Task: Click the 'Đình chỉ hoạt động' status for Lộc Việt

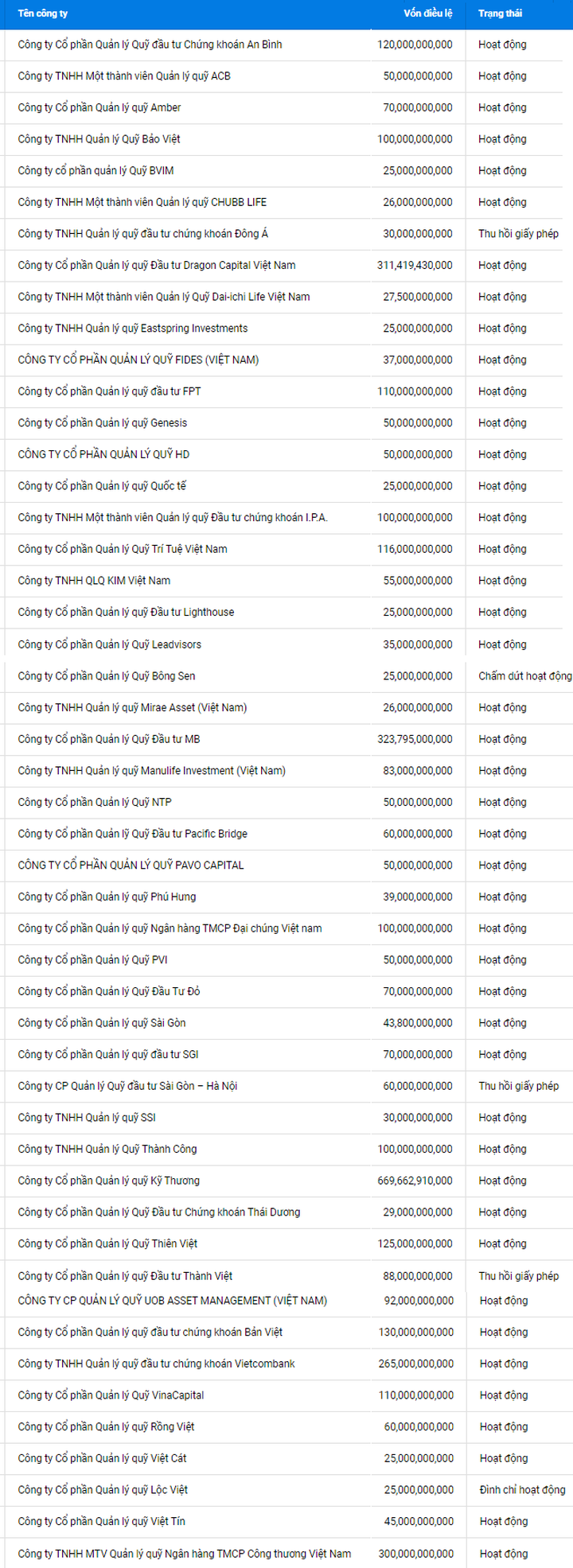Action: (522, 1490)
